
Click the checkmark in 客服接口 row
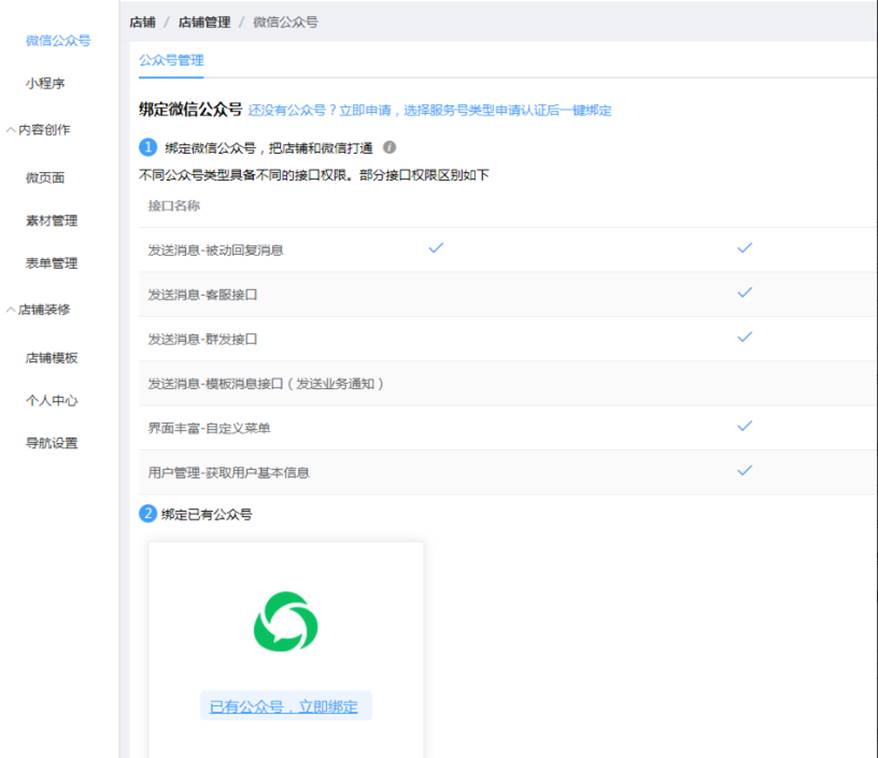[x=744, y=292]
